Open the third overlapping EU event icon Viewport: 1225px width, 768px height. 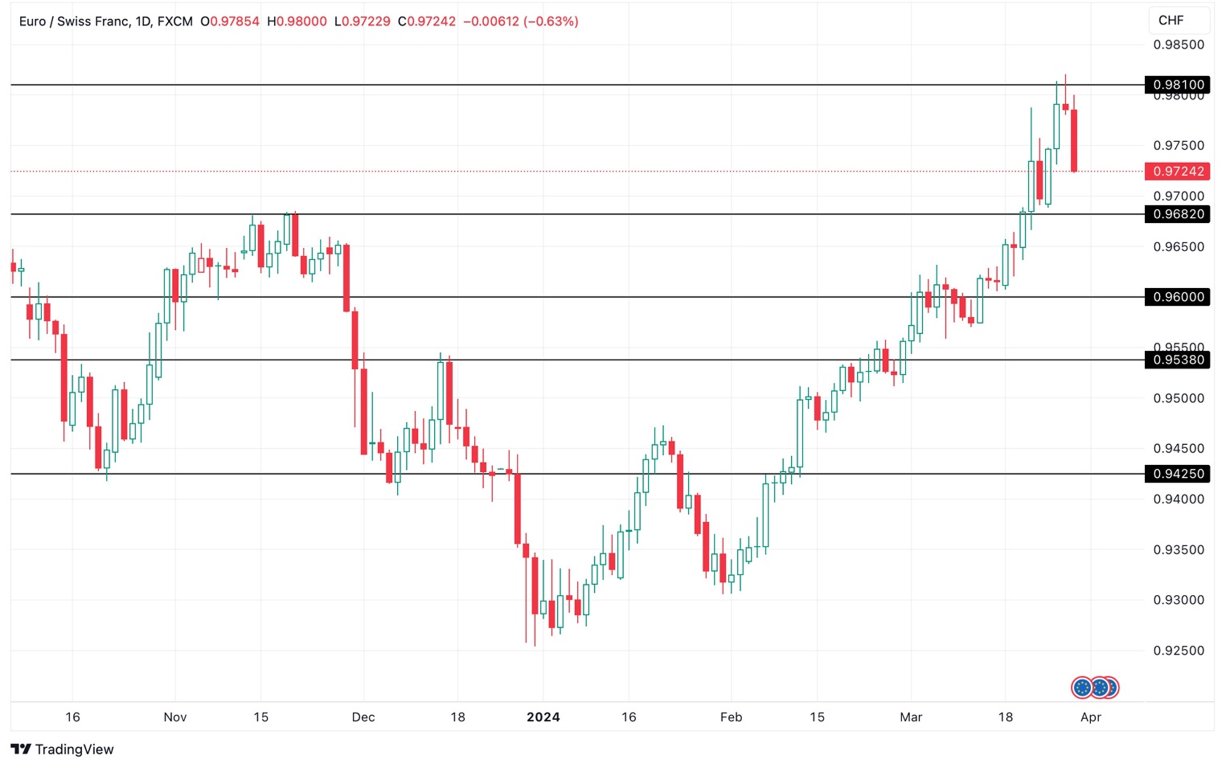(x=1112, y=687)
